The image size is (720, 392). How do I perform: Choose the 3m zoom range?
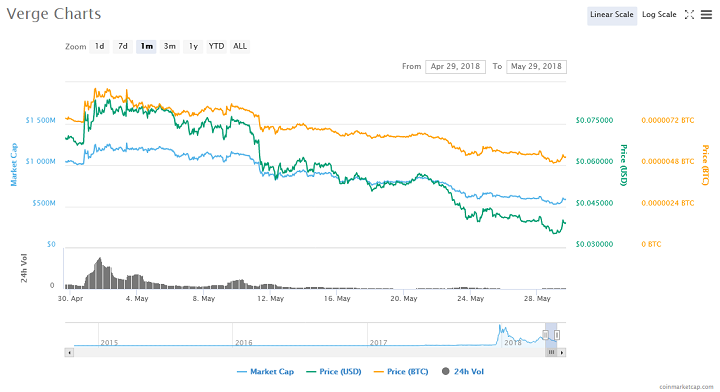point(170,46)
